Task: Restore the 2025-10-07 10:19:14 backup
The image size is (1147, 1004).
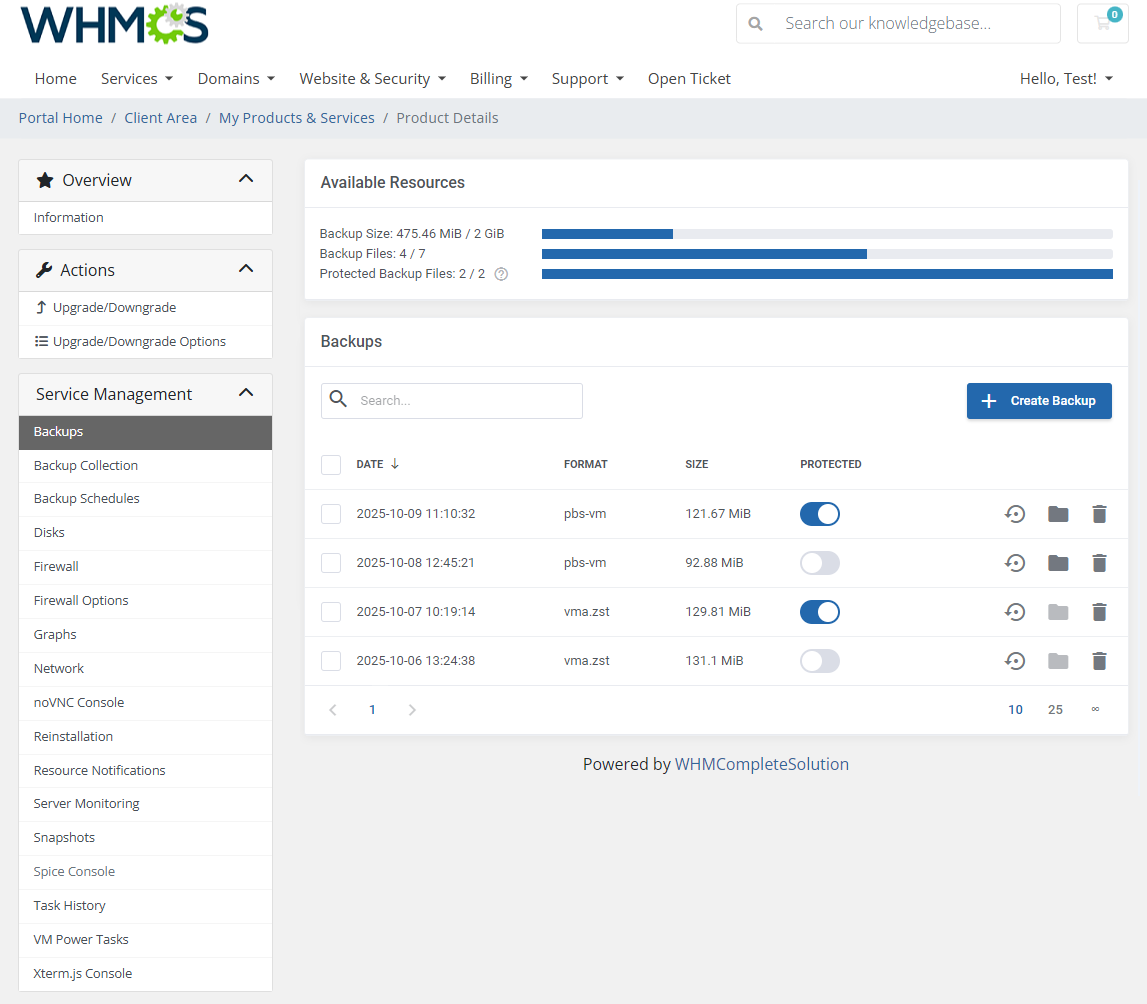Action: pos(1015,612)
